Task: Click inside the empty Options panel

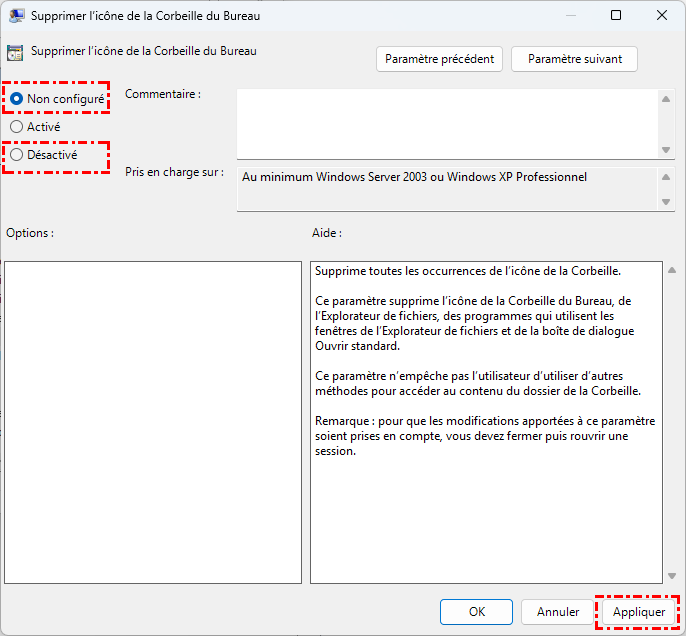Action: coord(152,422)
